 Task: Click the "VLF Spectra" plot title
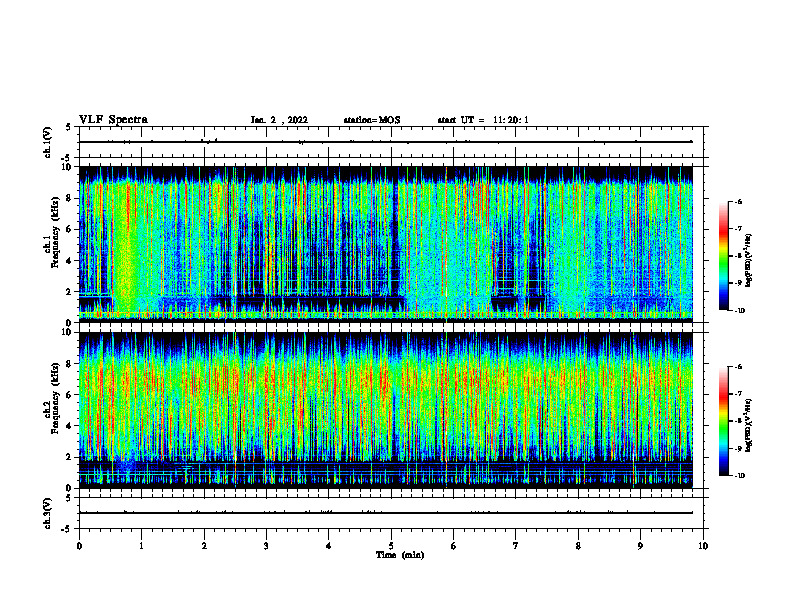(113, 120)
